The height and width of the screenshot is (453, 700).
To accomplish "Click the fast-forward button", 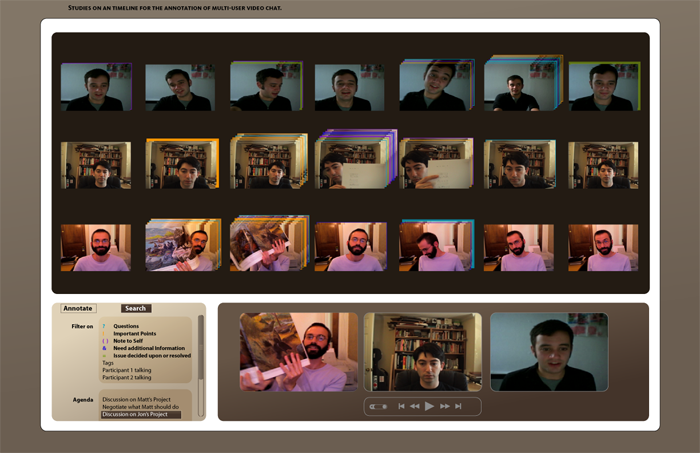I will point(444,406).
